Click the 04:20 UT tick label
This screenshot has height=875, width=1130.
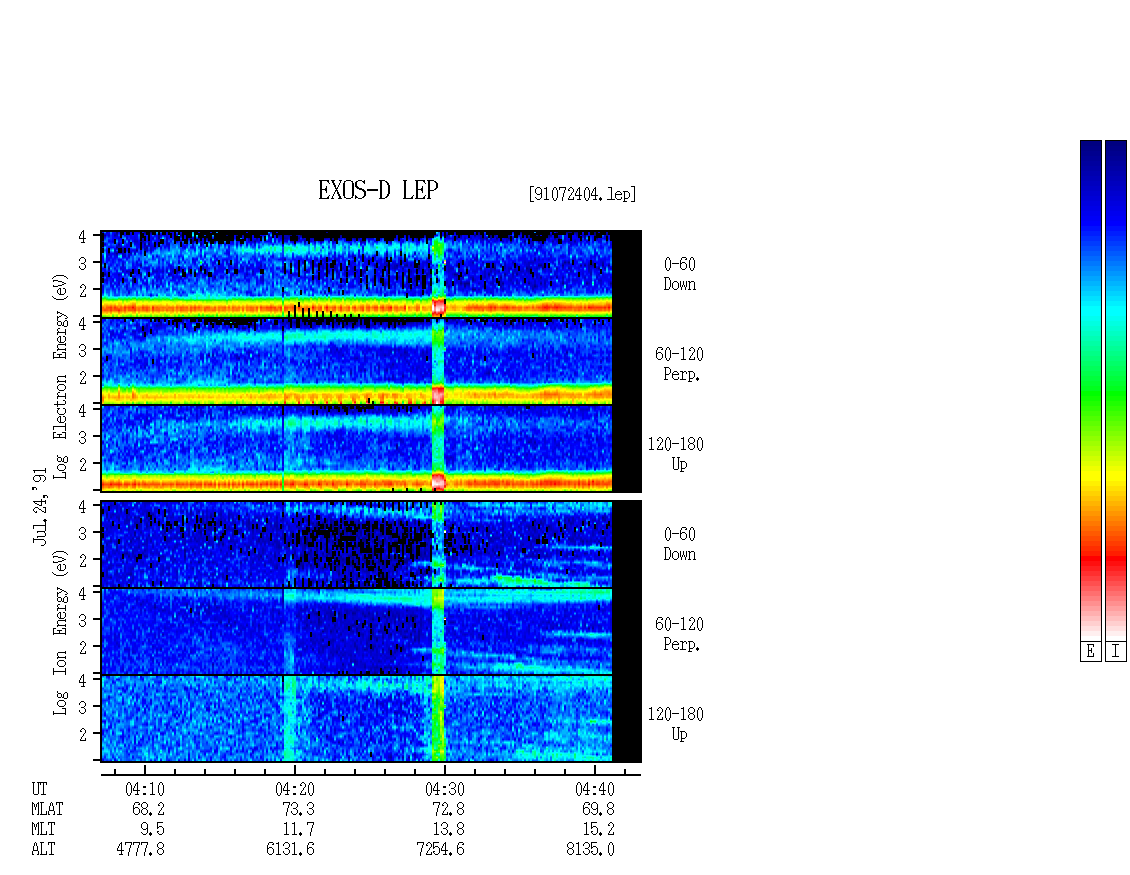pyautogui.click(x=295, y=790)
